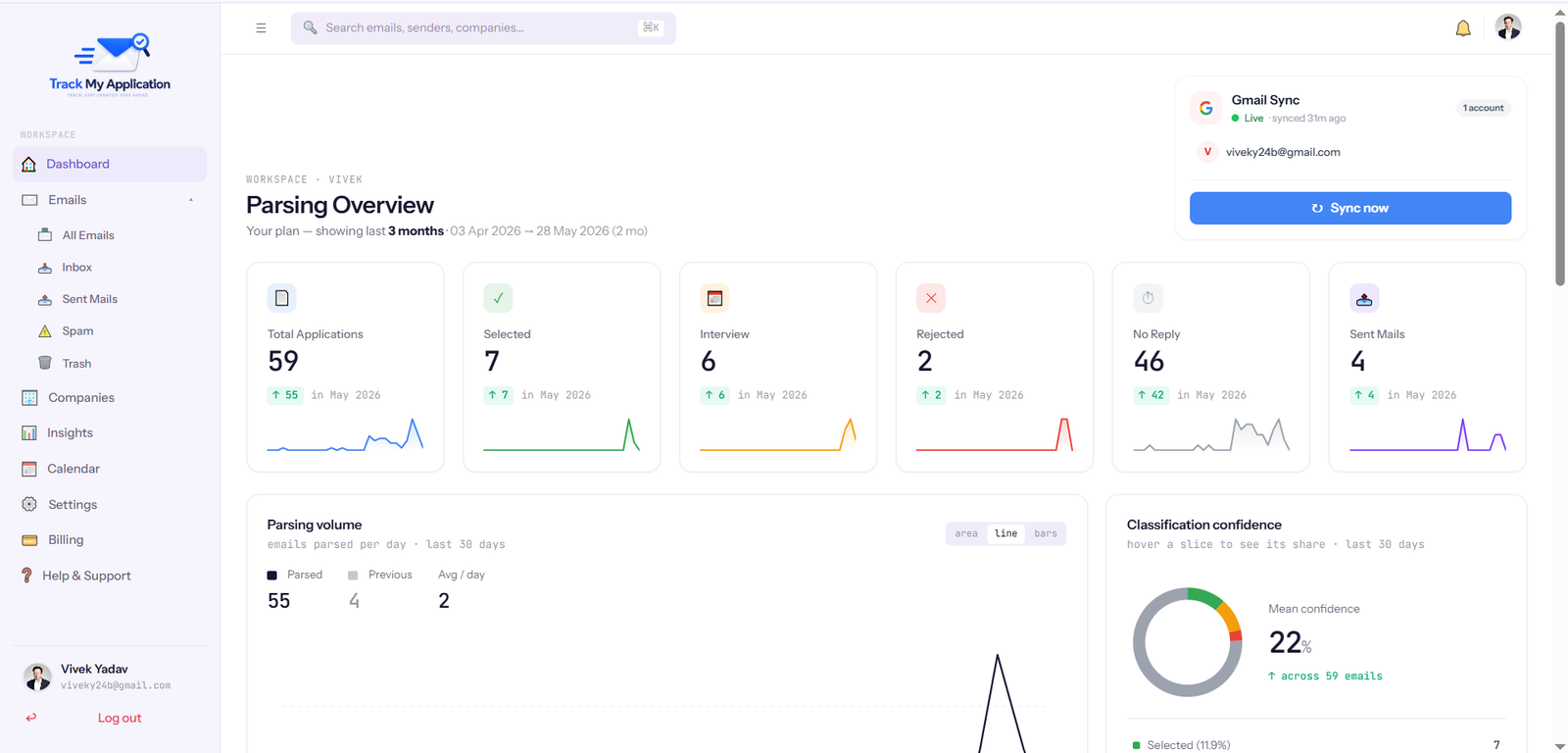The image size is (1568, 753).
Task: Click the confidence donut chart
Action: point(1188,642)
